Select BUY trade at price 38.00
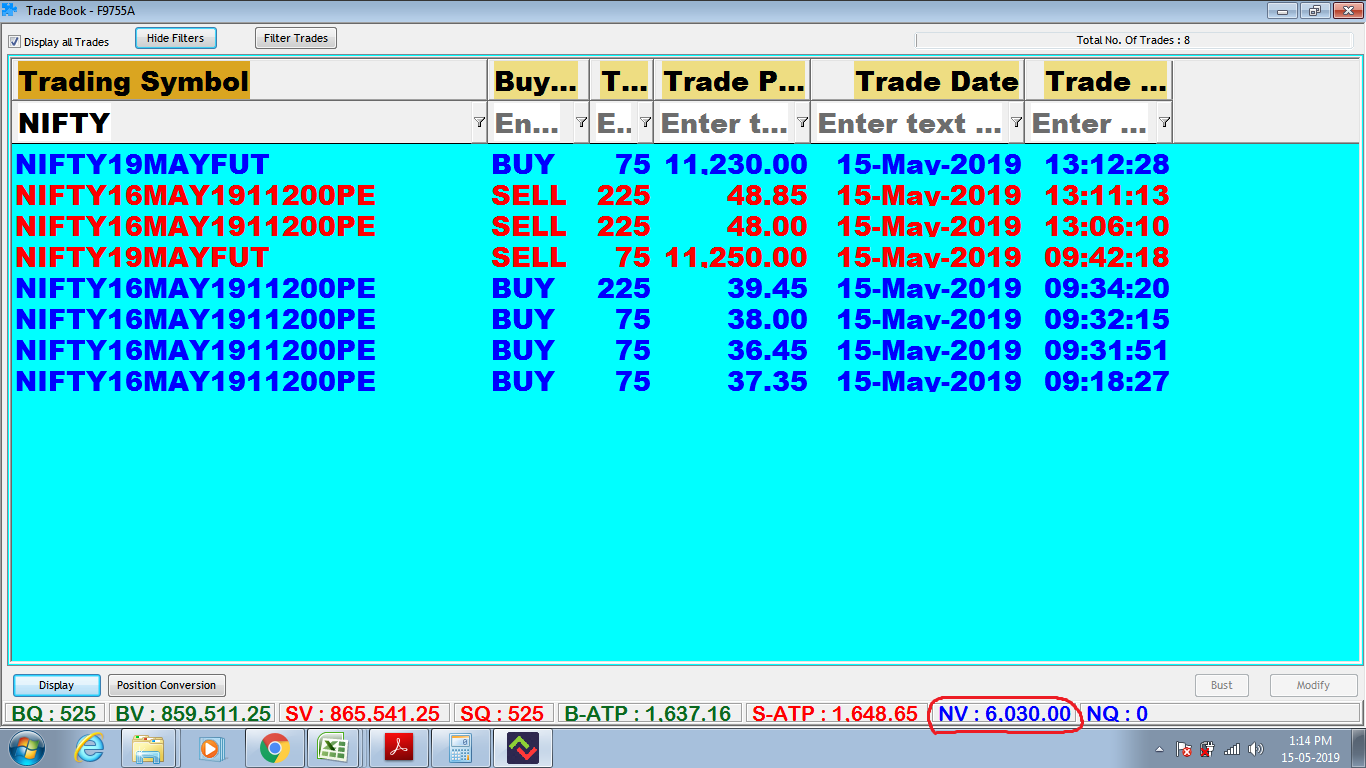This screenshot has width=1366, height=768. pos(593,319)
